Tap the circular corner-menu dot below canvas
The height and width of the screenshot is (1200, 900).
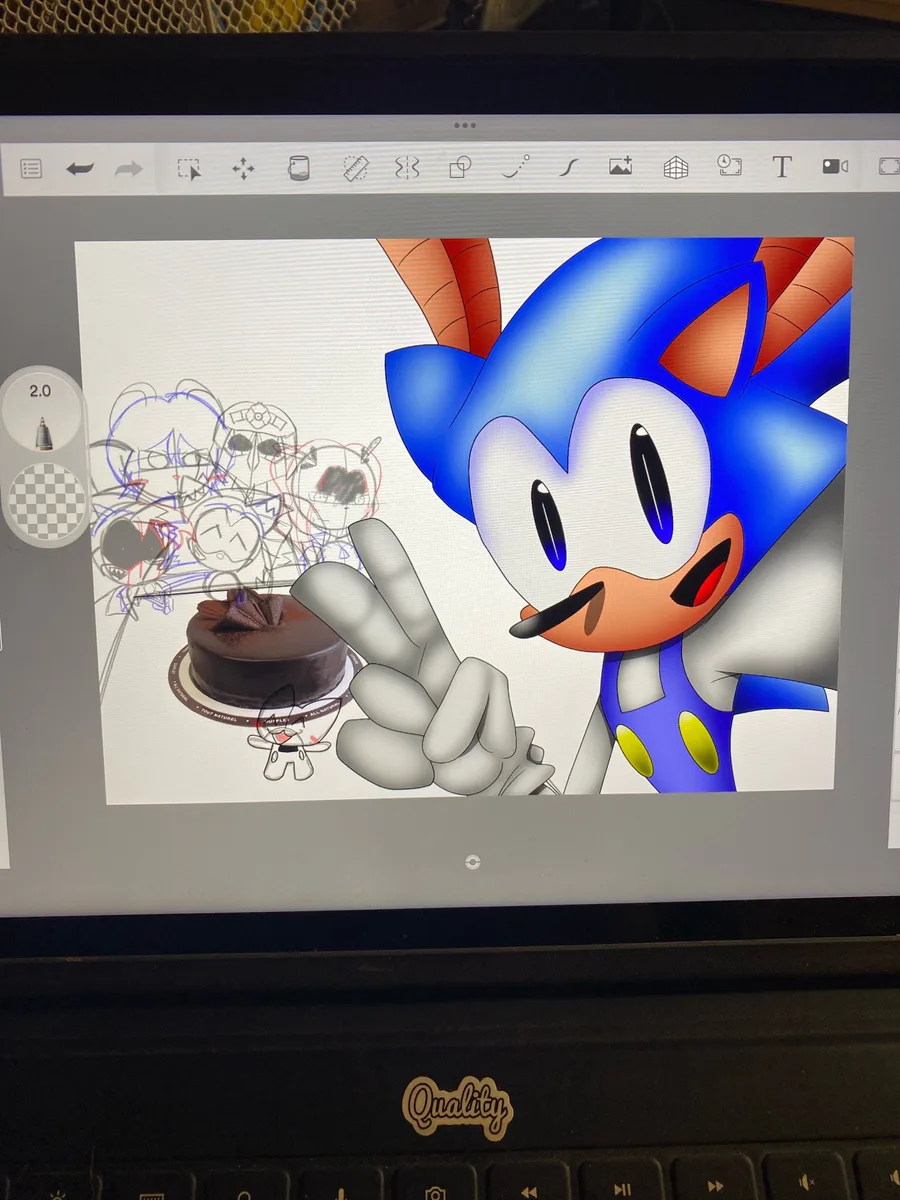click(x=473, y=862)
